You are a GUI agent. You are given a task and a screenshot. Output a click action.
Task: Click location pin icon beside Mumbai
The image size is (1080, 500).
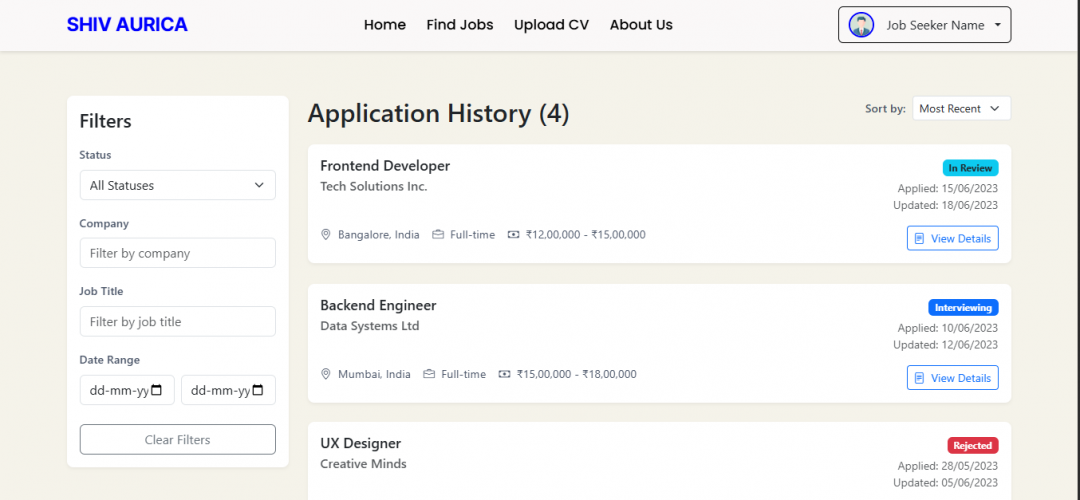(326, 374)
